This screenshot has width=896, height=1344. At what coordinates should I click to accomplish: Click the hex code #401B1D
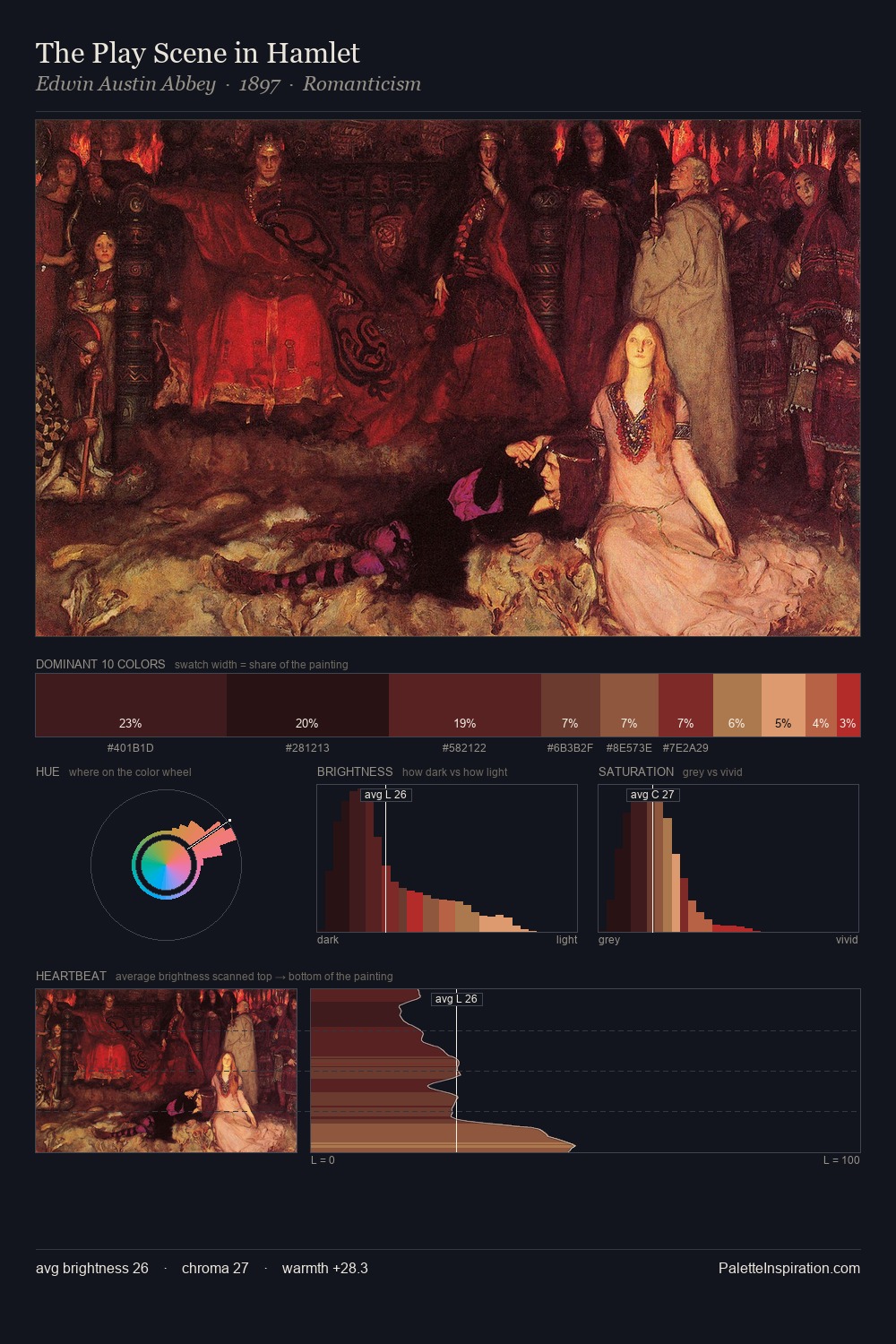click(131, 747)
